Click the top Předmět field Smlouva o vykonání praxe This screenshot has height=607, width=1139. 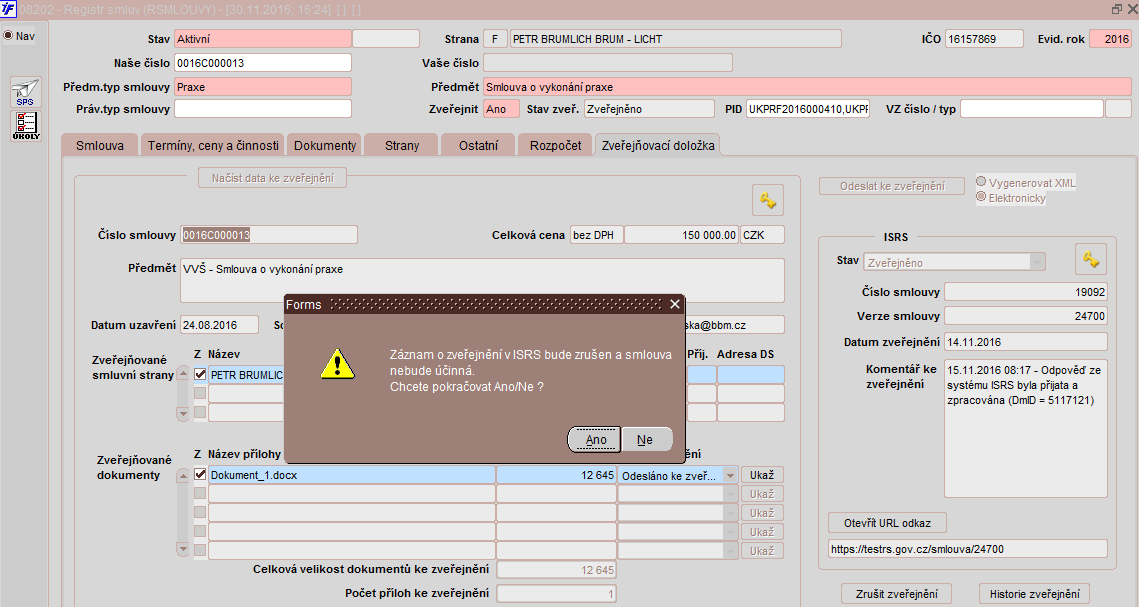(807, 86)
